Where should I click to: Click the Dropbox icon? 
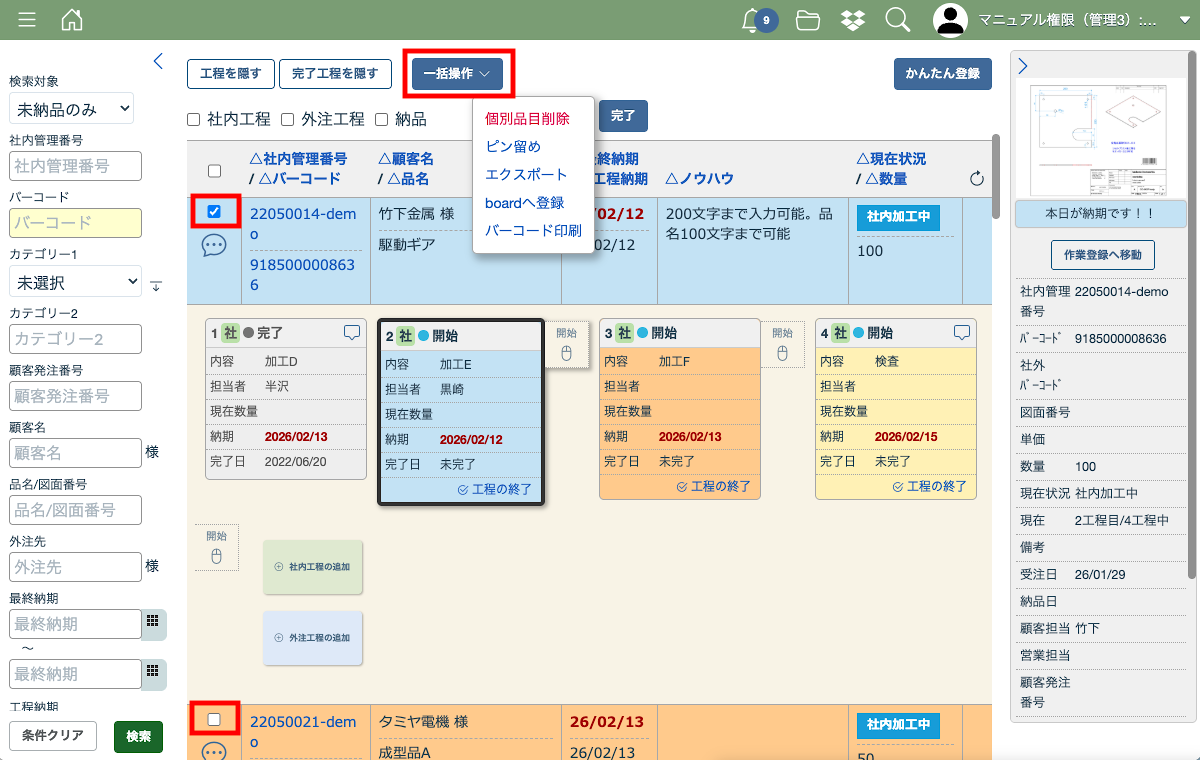pyautogui.click(x=853, y=20)
